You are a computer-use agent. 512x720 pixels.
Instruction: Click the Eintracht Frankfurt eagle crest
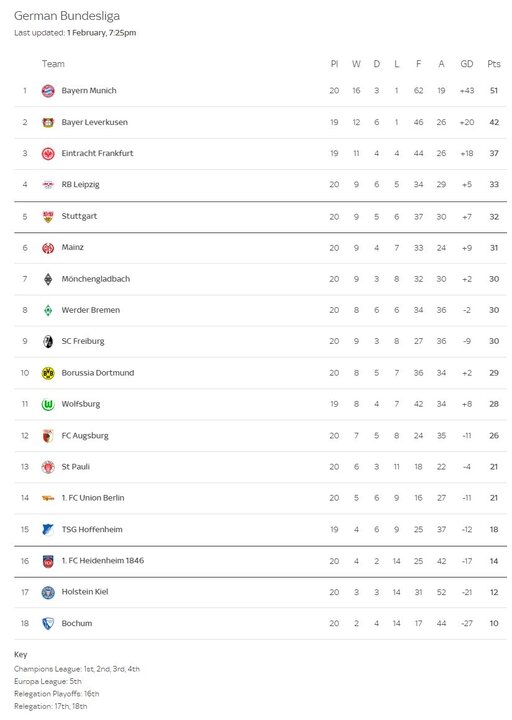point(48,153)
